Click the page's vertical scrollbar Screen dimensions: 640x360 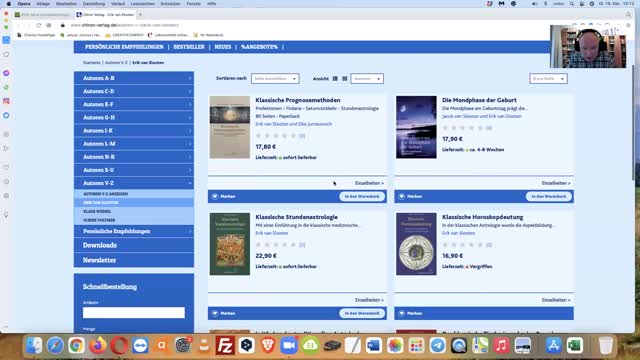point(633,122)
